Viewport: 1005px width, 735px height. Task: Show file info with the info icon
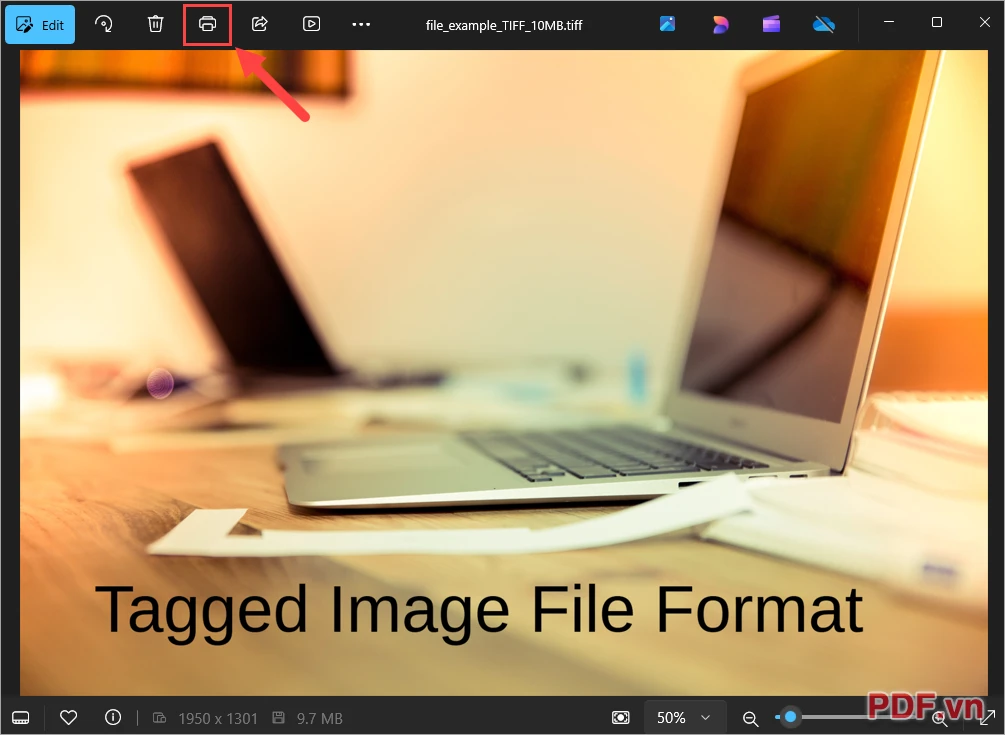(113, 717)
